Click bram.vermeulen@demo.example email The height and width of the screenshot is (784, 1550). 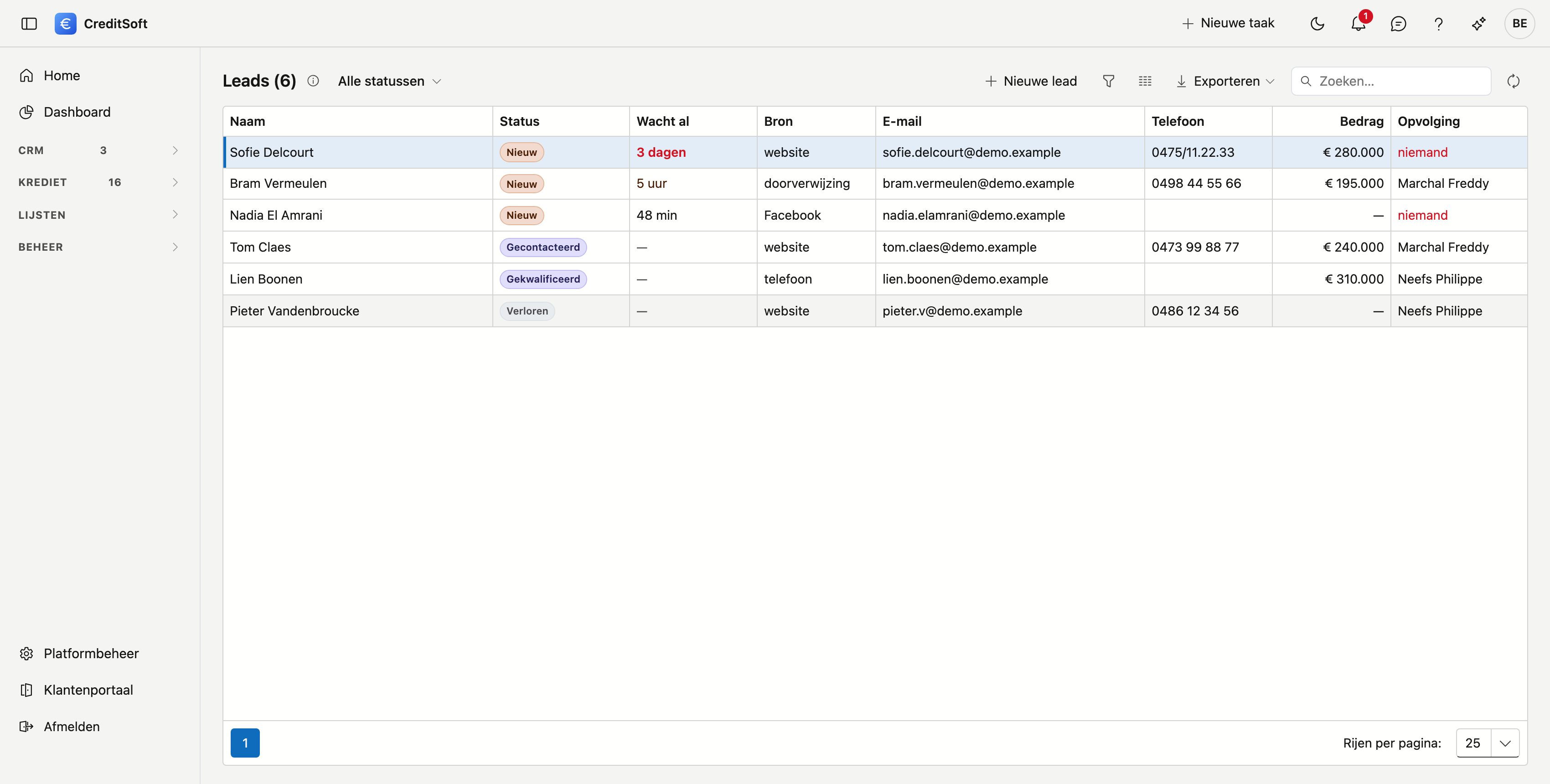pyautogui.click(x=978, y=184)
